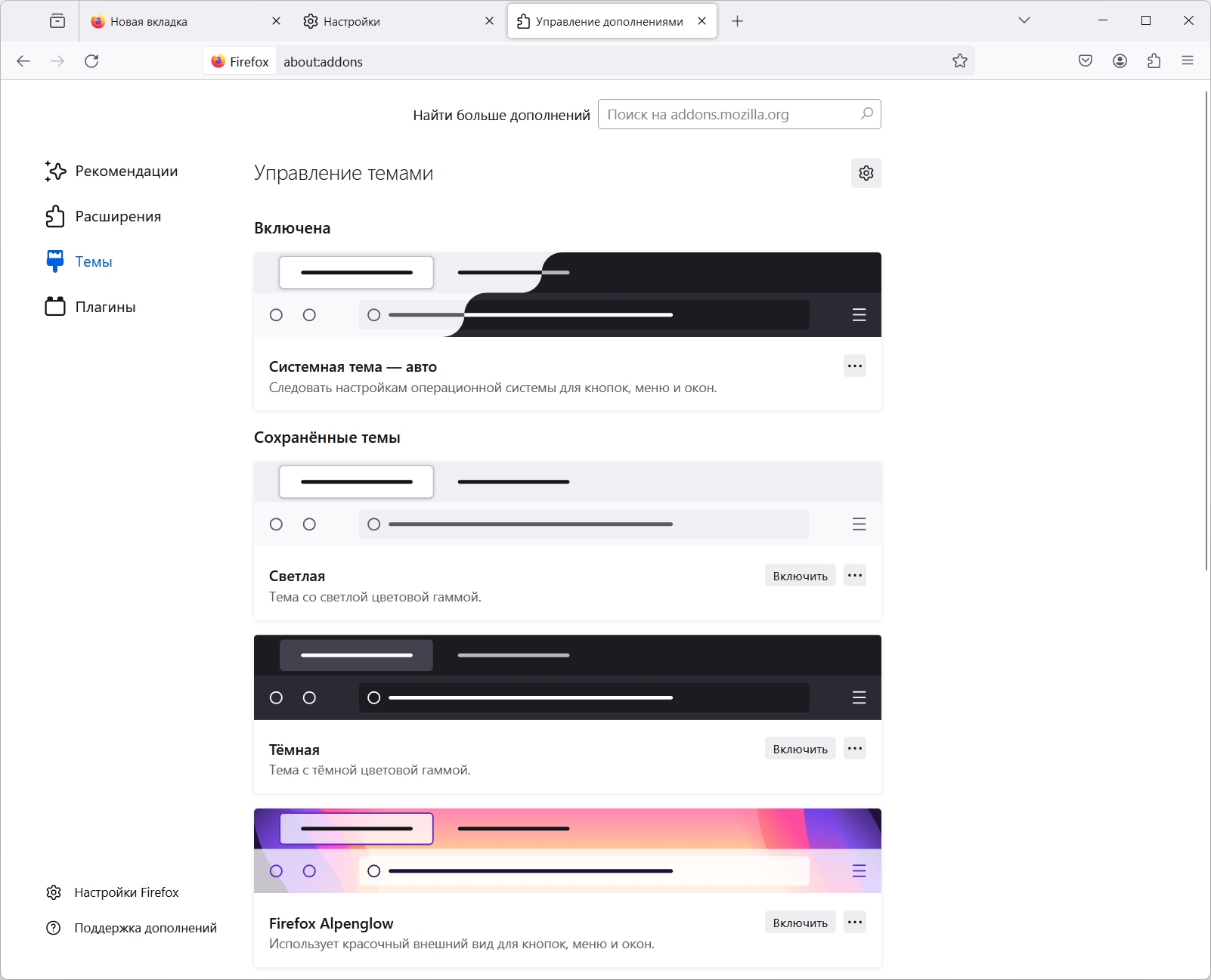Open the Firefox account icon
This screenshot has height=980, width=1211.
pyautogui.click(x=1120, y=61)
